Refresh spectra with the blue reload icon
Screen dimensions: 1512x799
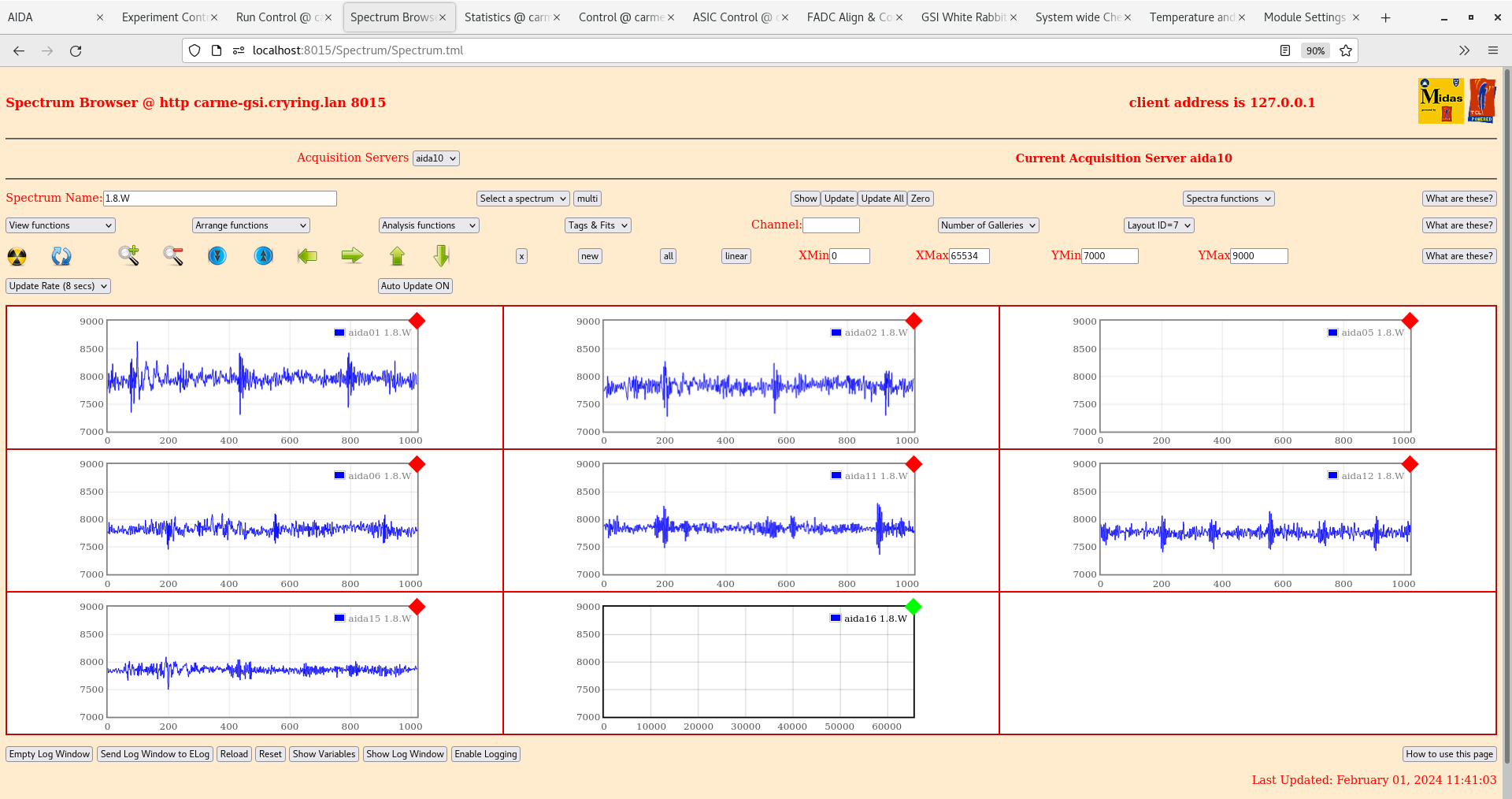coord(61,256)
